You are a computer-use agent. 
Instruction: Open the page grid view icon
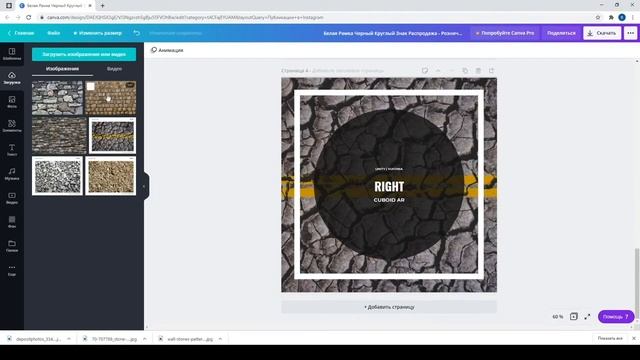573,316
